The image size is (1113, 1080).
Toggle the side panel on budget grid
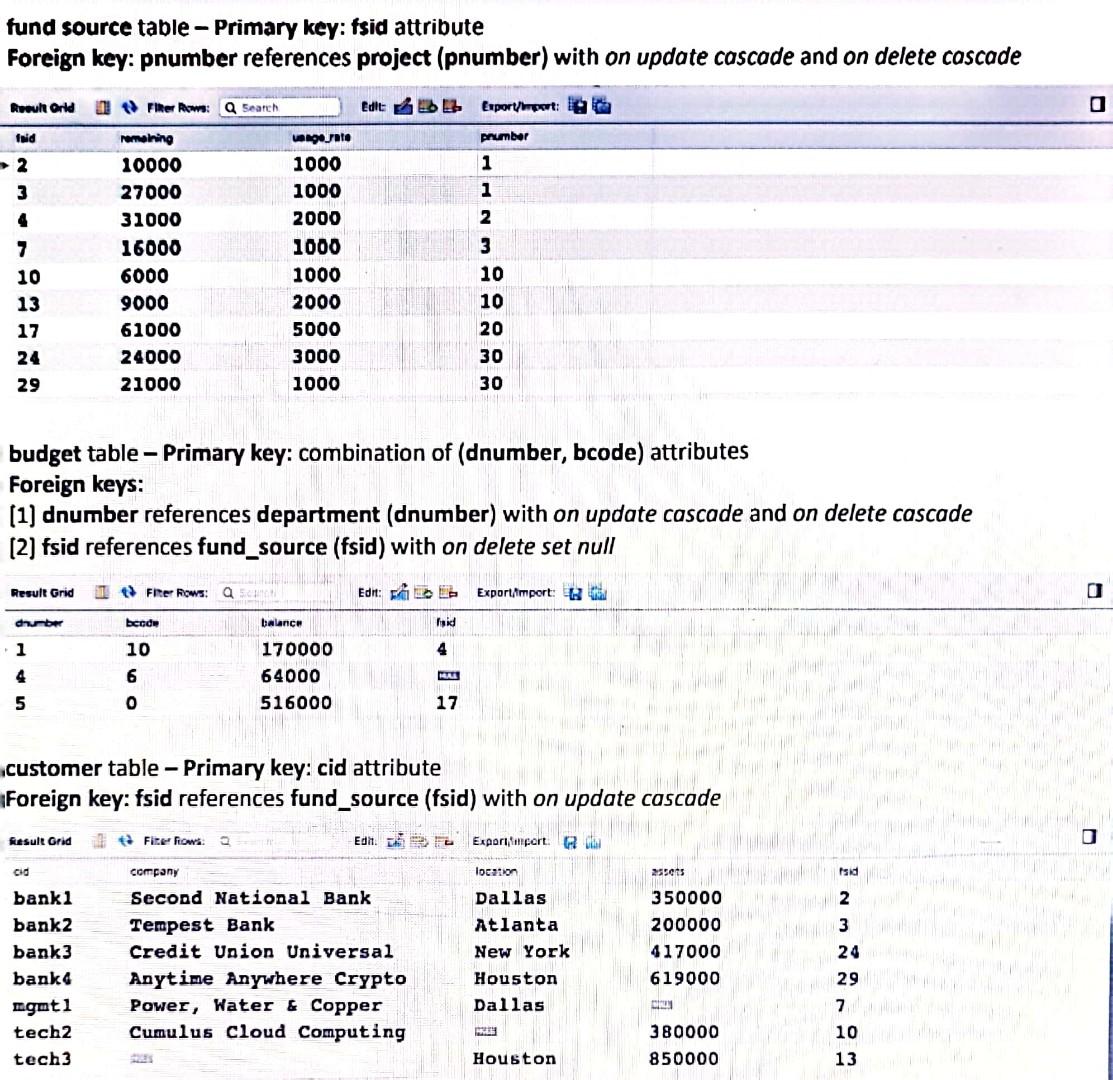pyautogui.click(x=1096, y=590)
